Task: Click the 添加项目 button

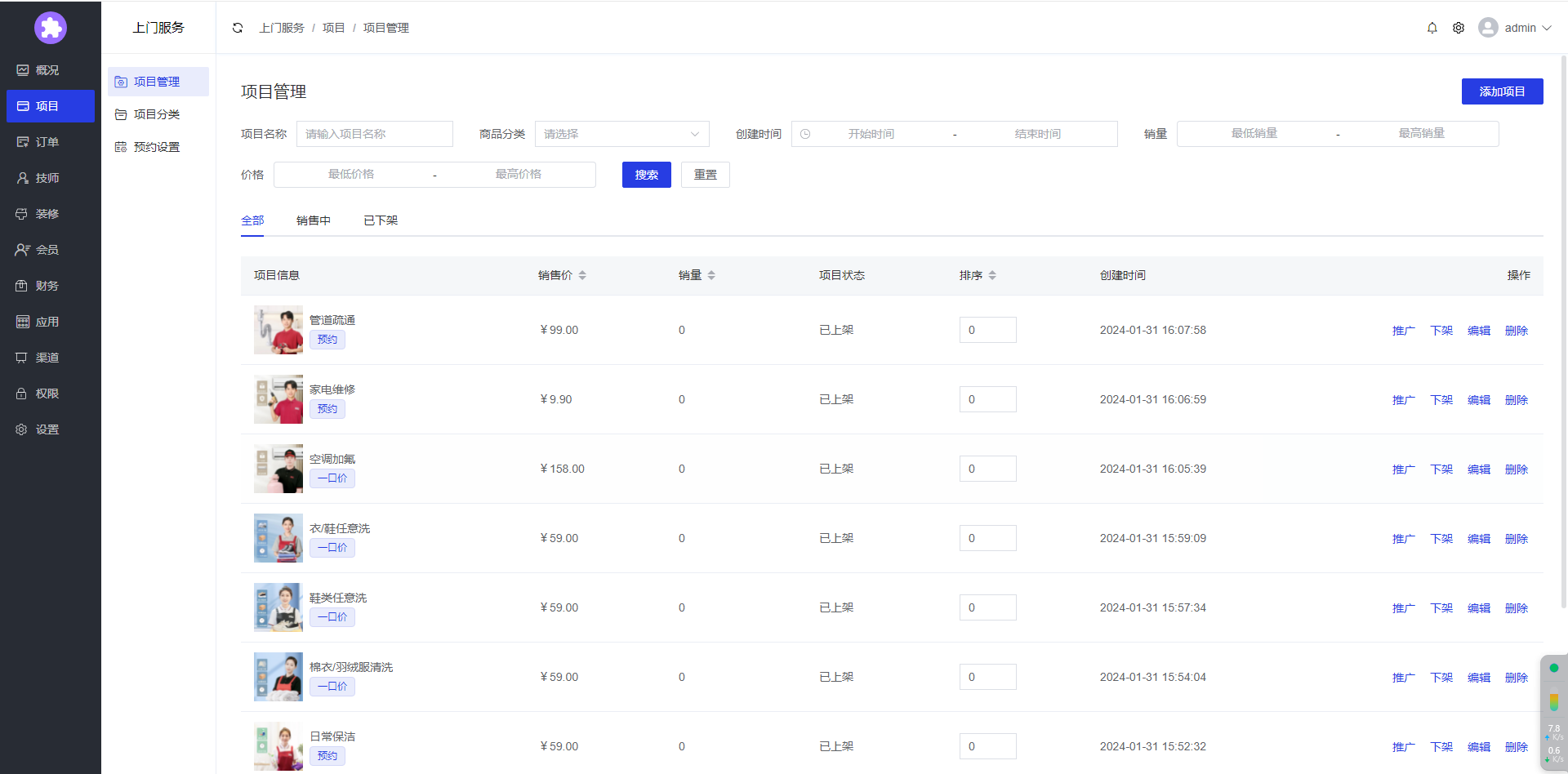Action: pos(1502,91)
